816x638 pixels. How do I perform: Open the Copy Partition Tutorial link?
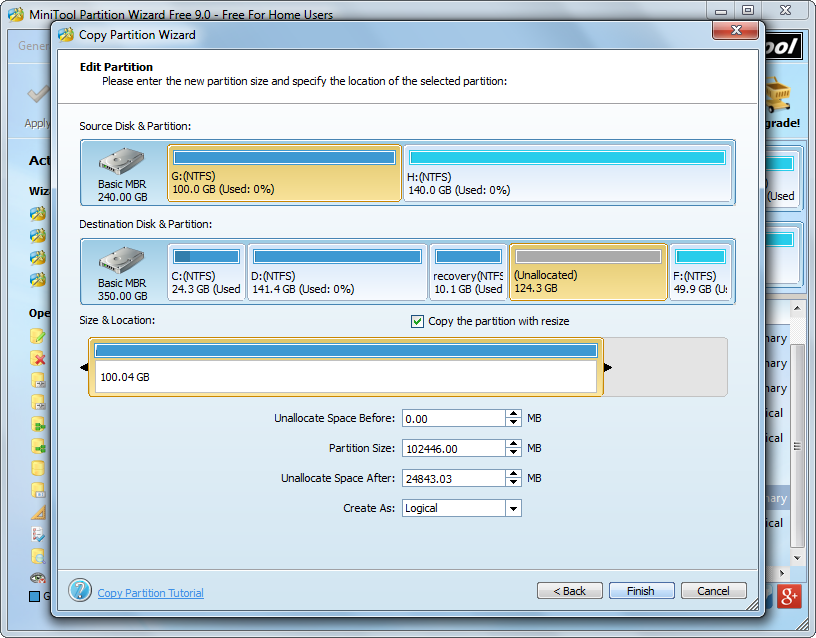pos(150,593)
